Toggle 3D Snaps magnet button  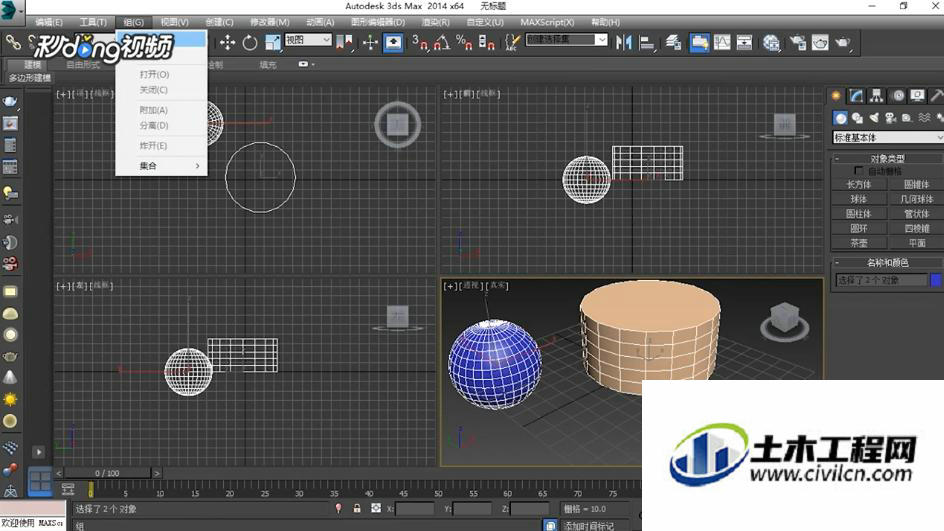(420, 42)
